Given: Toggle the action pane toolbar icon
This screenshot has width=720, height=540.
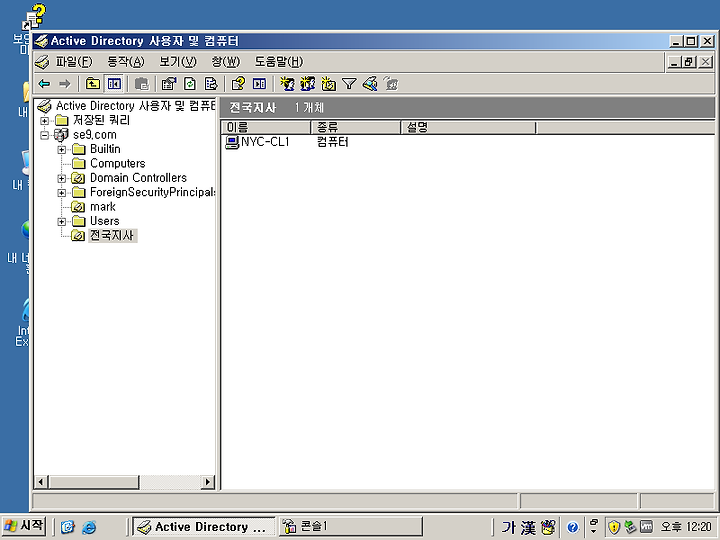Looking at the screenshot, I should (259, 84).
